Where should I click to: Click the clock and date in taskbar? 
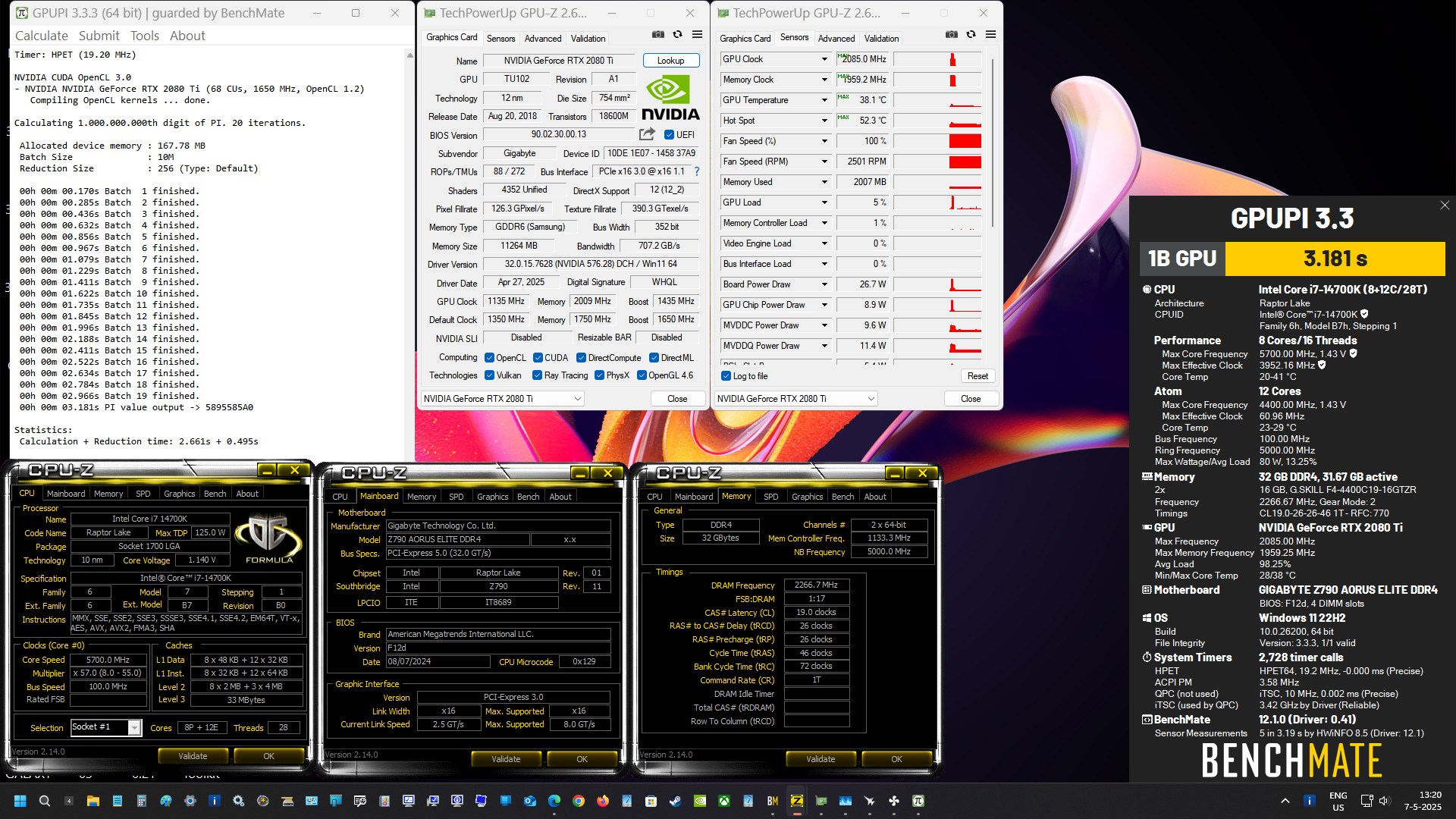(x=1423, y=801)
